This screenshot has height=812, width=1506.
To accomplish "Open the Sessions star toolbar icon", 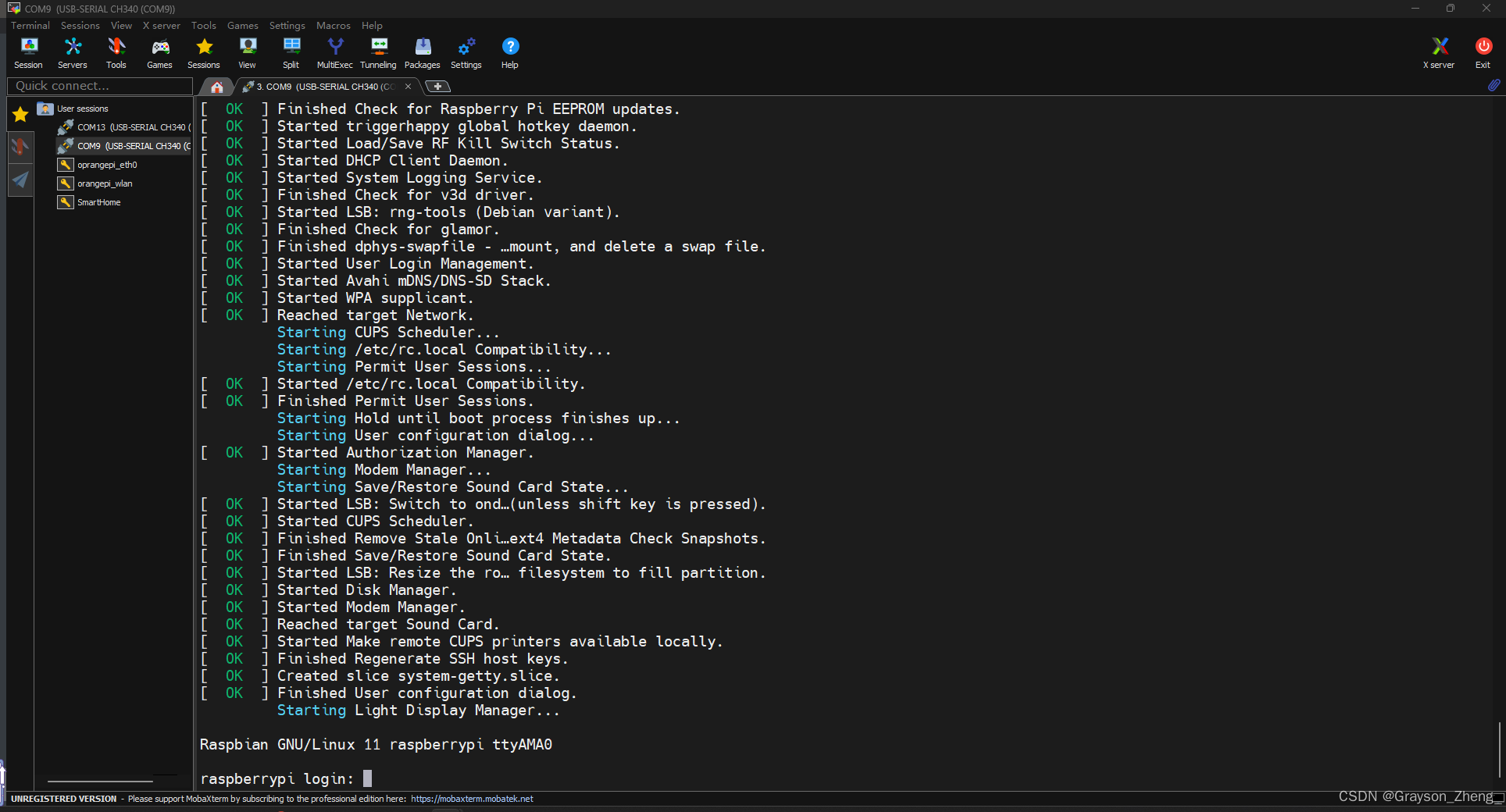I will click(x=204, y=53).
